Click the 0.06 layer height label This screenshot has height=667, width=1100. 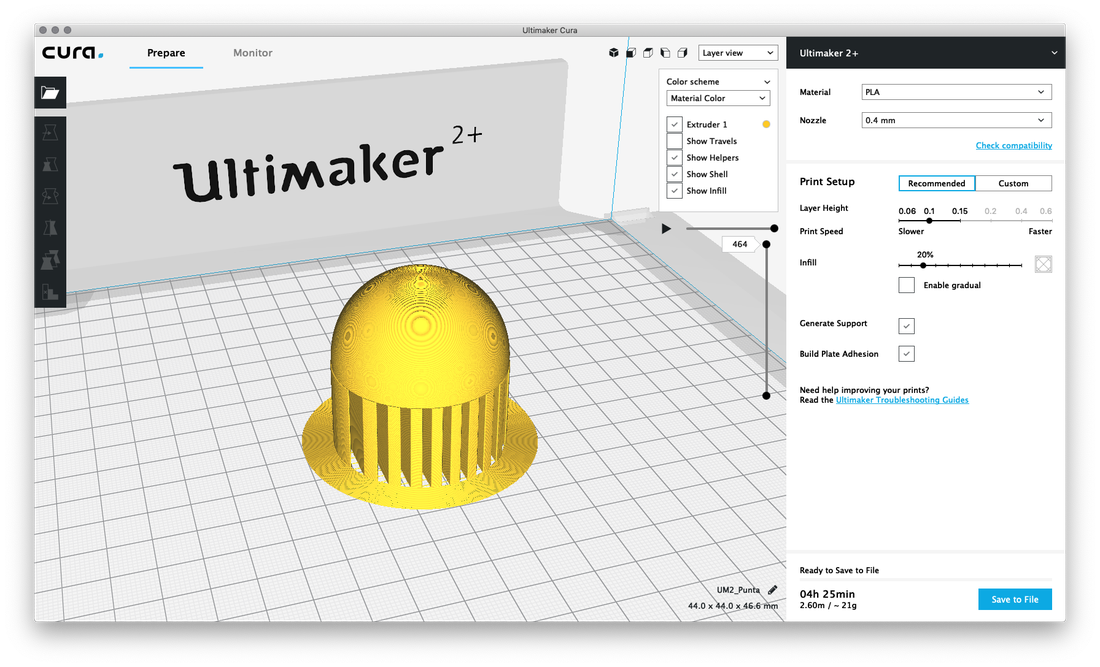pyautogui.click(x=907, y=210)
